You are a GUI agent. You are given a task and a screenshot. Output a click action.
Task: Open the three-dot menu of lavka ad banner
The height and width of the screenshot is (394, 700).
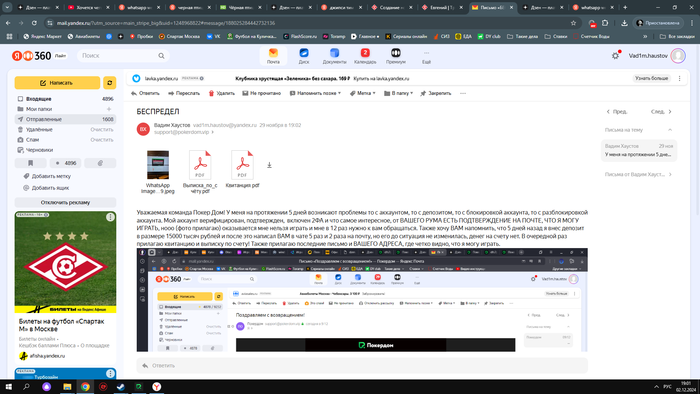(x=679, y=79)
